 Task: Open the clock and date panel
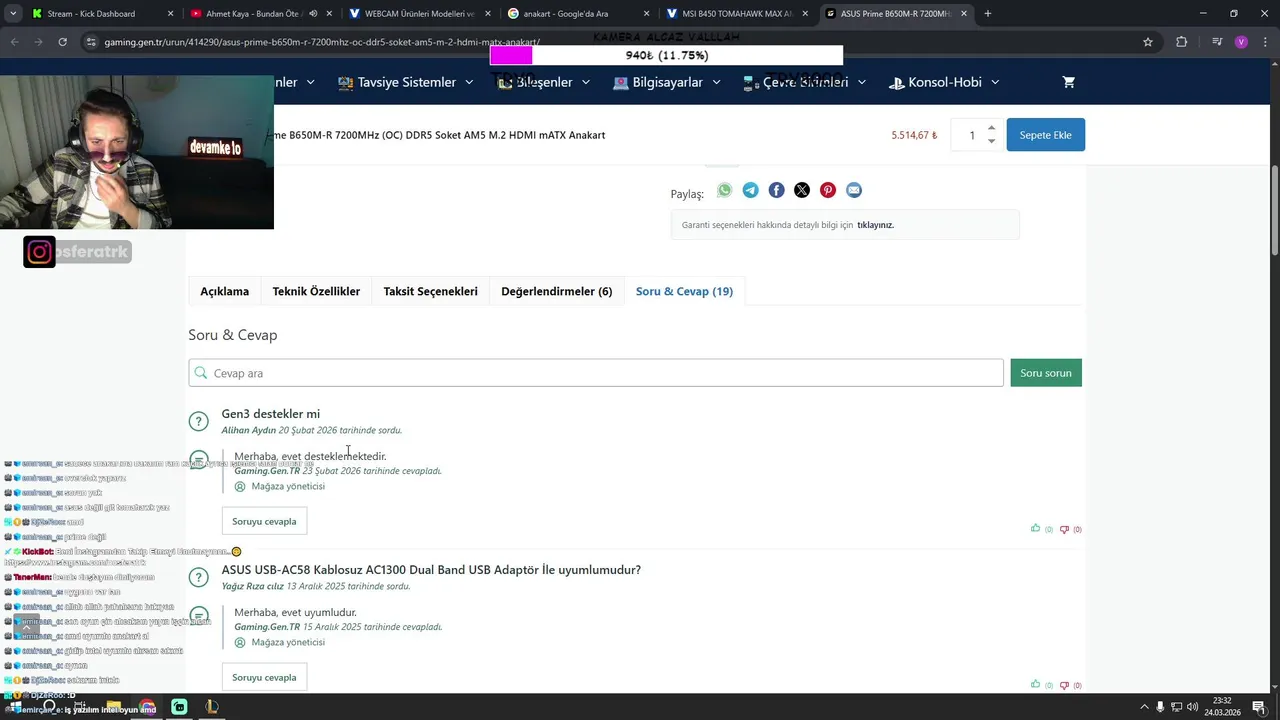[1225, 707]
